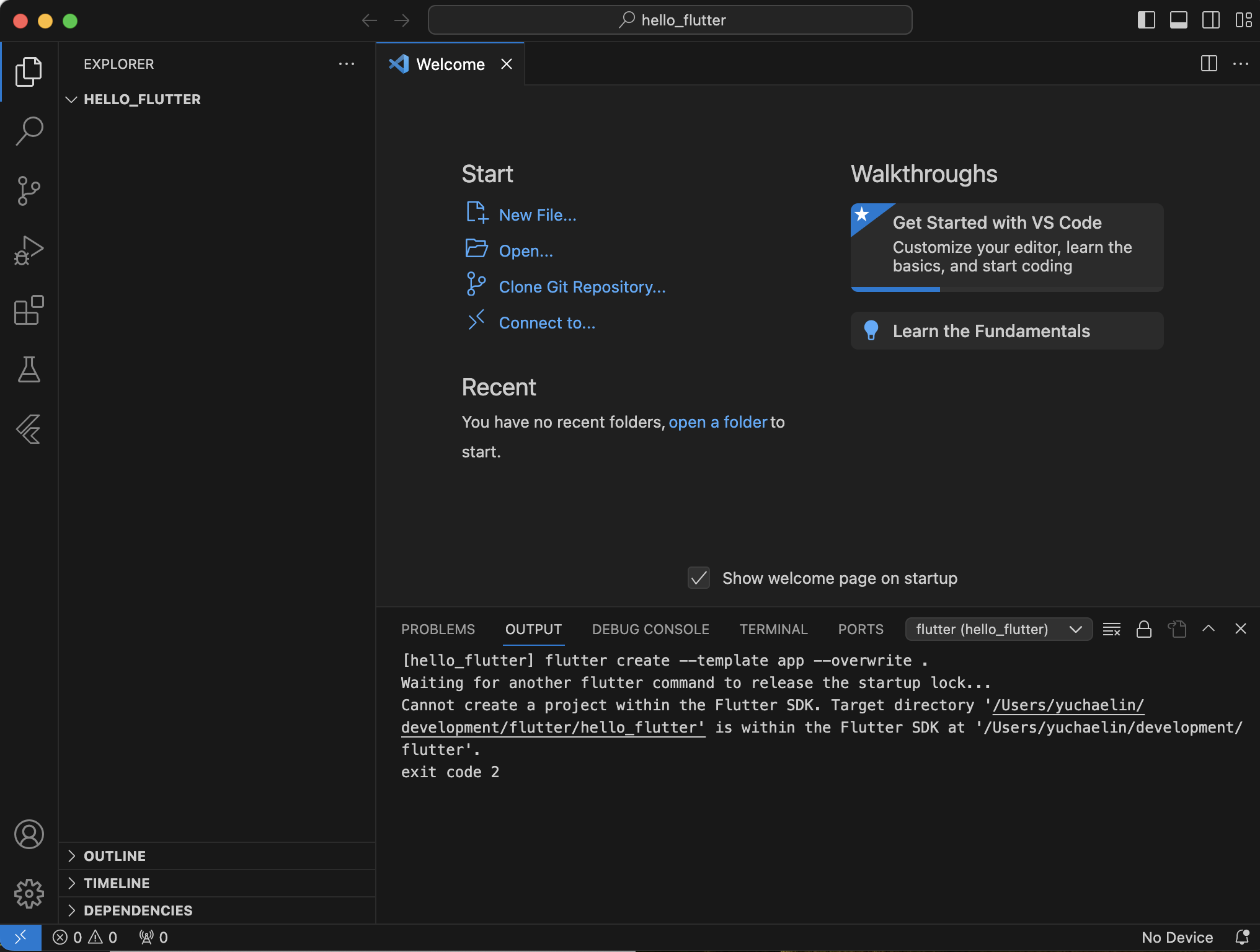Click the No Device status item
Viewport: 1260px width, 952px height.
pyautogui.click(x=1177, y=937)
